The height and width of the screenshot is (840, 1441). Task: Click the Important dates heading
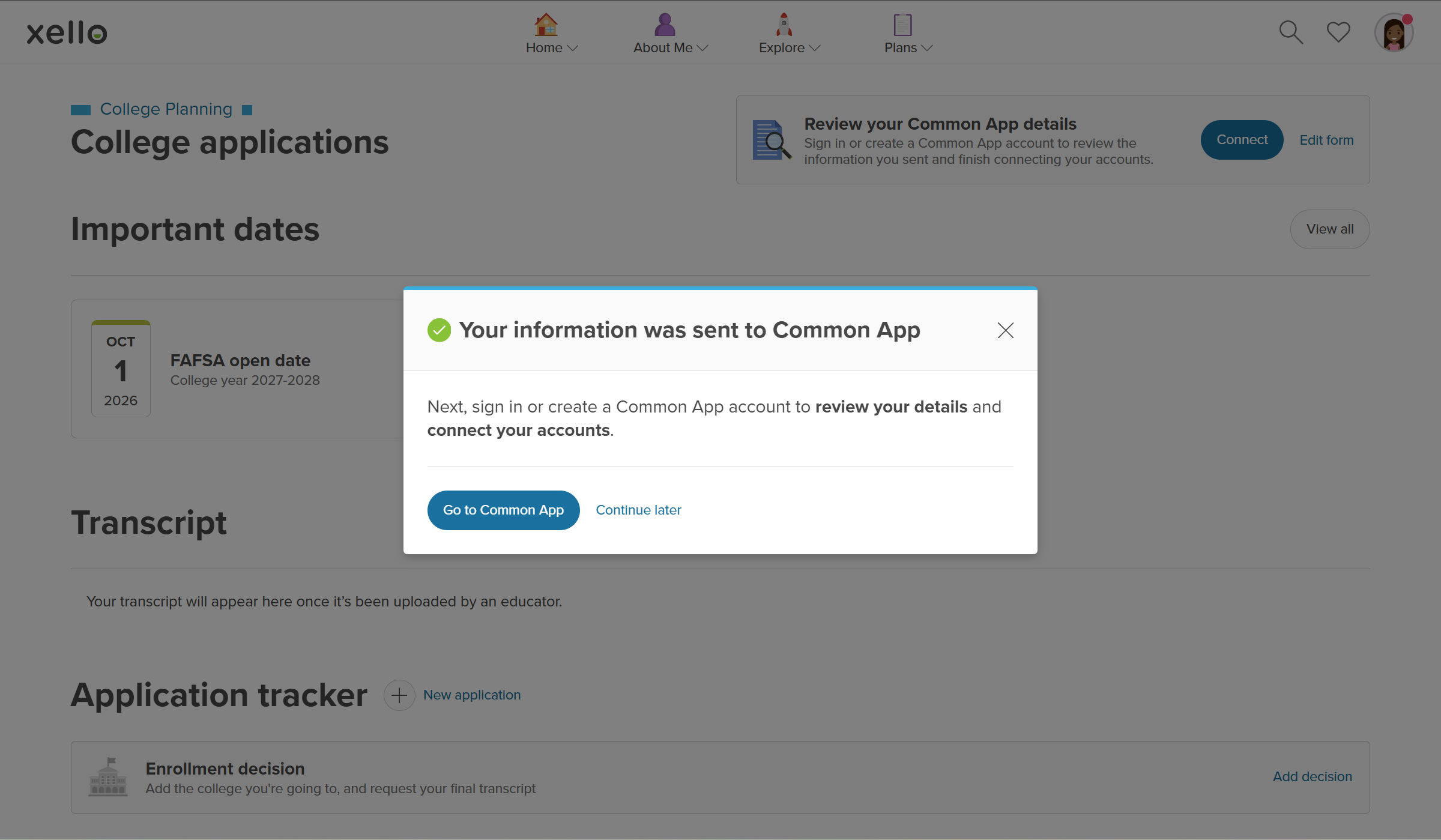195,229
